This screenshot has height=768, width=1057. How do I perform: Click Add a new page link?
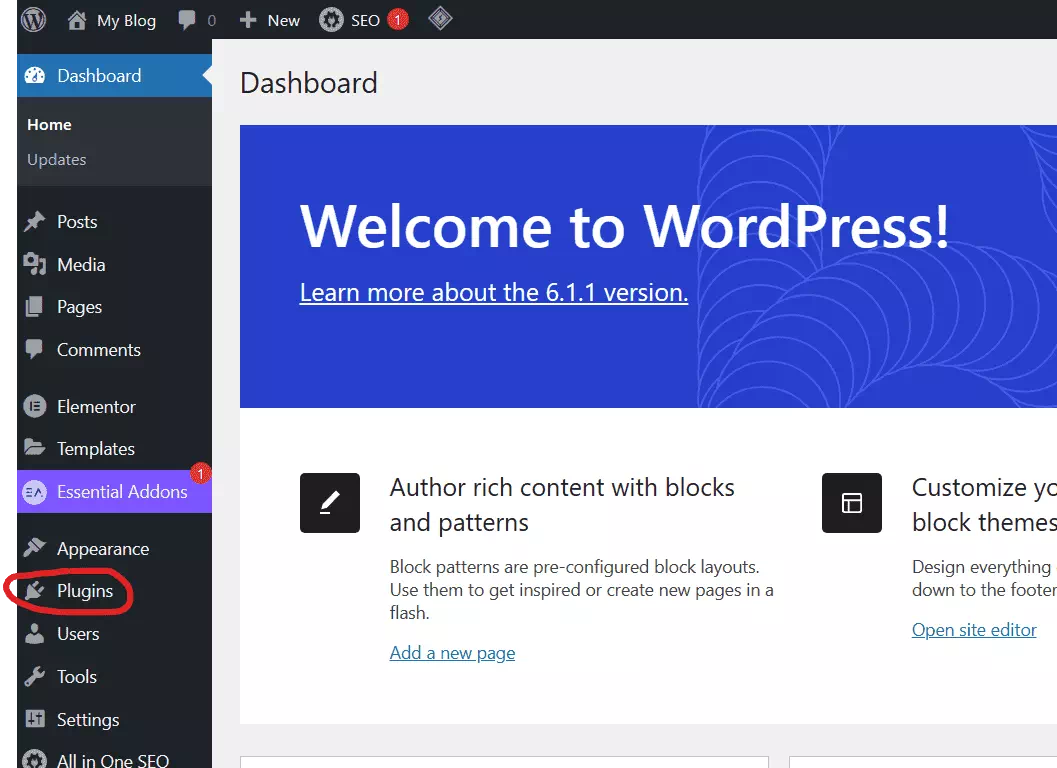(452, 653)
